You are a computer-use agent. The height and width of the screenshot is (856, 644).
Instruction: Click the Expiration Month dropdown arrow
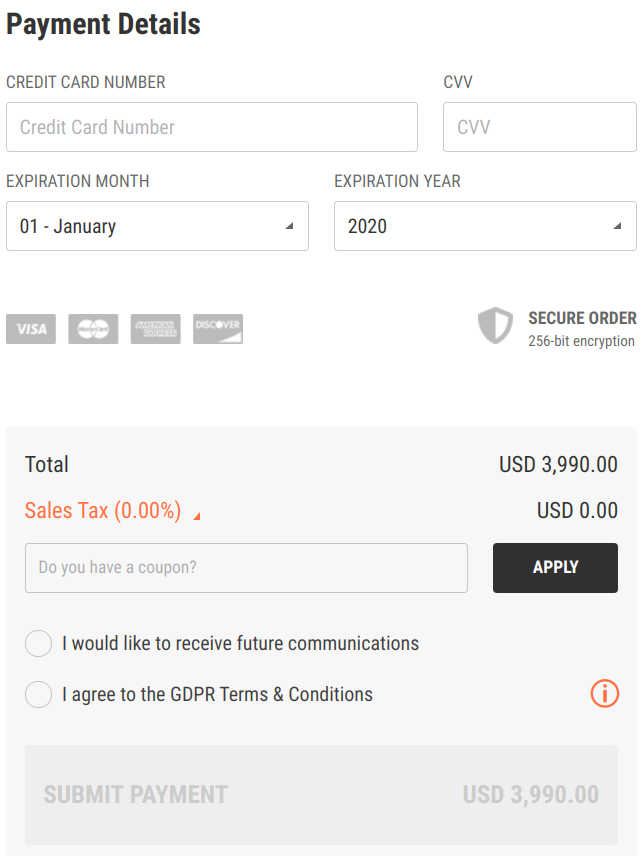pyautogui.click(x=289, y=226)
